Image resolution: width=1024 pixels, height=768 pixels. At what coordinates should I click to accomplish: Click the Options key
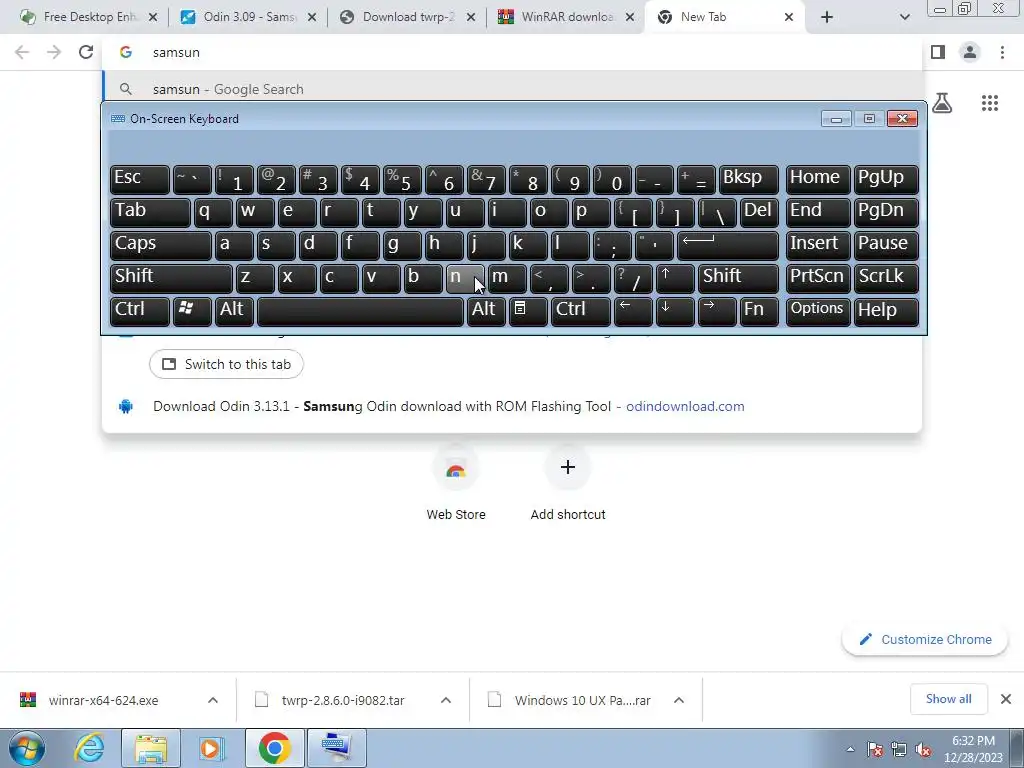[x=818, y=310]
